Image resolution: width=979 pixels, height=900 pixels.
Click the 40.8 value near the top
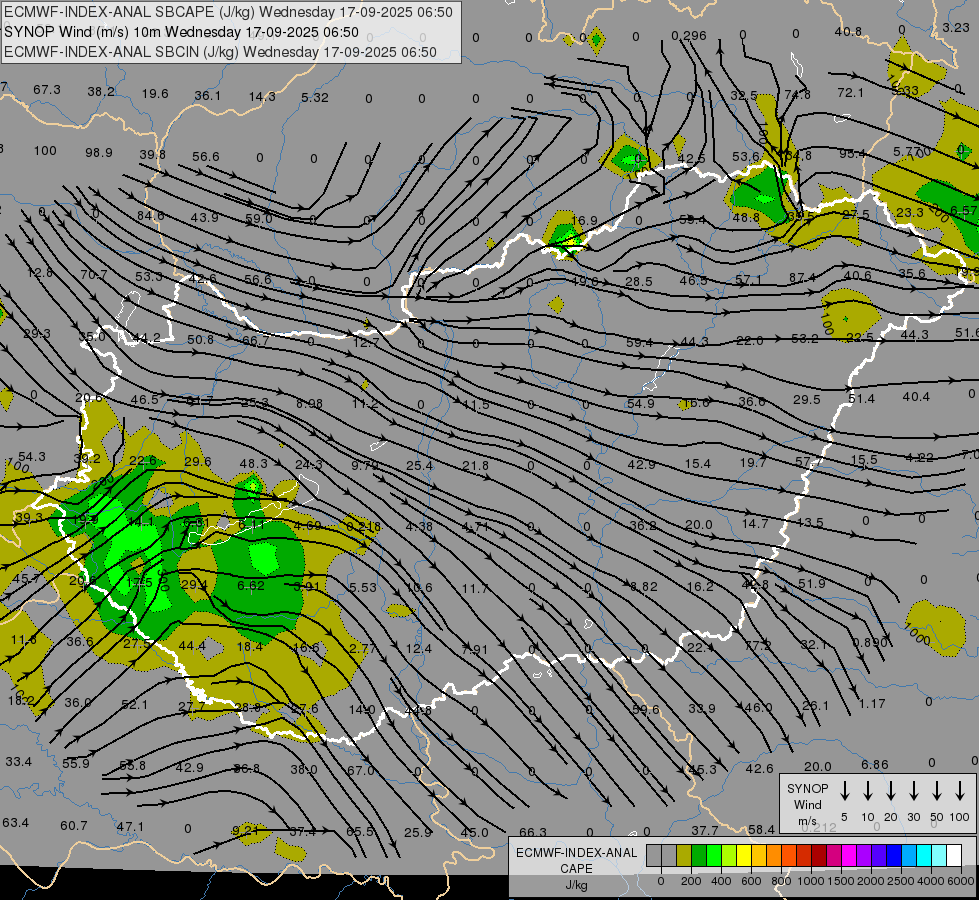pyautogui.click(x=848, y=32)
